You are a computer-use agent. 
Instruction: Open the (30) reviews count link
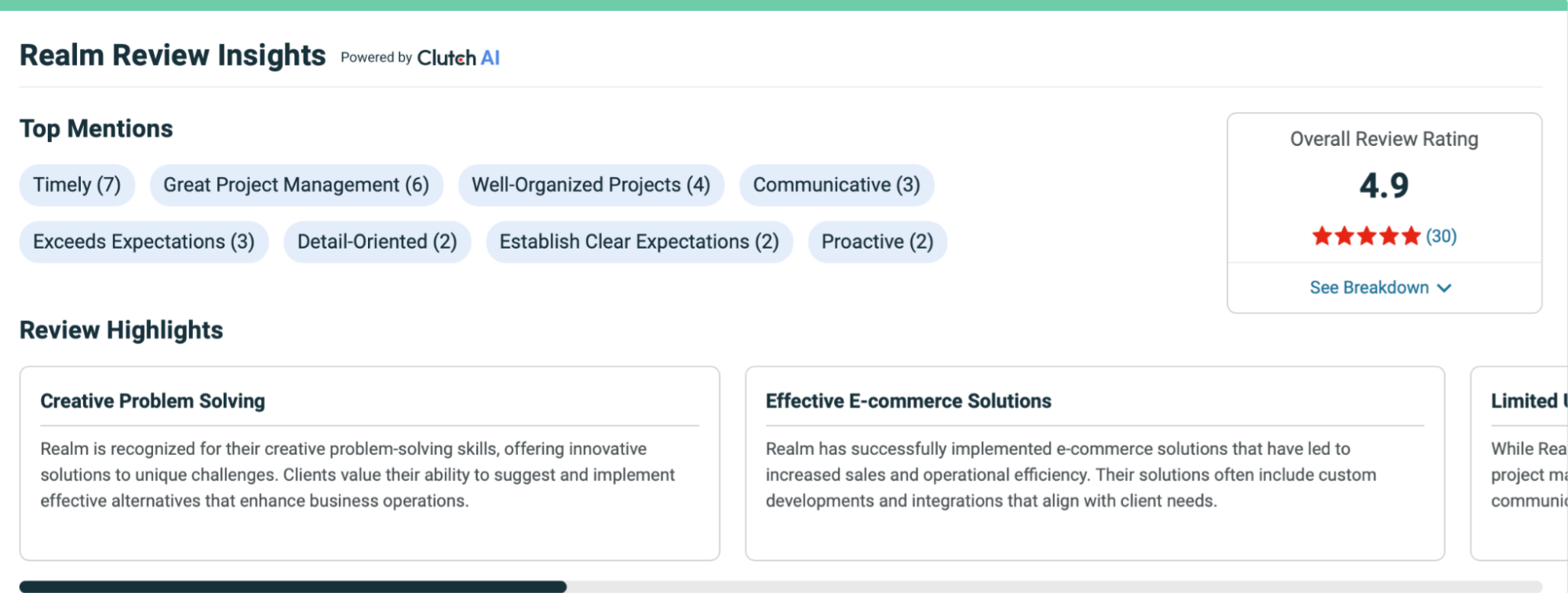[x=1441, y=236]
